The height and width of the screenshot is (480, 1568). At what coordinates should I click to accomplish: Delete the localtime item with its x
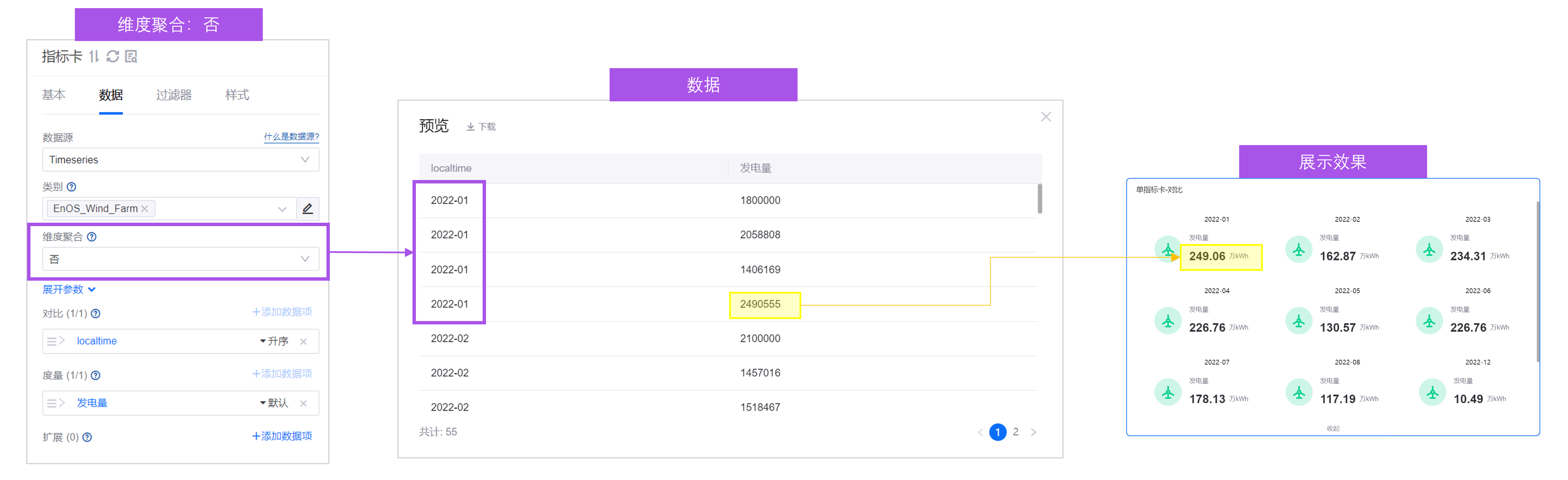[304, 342]
